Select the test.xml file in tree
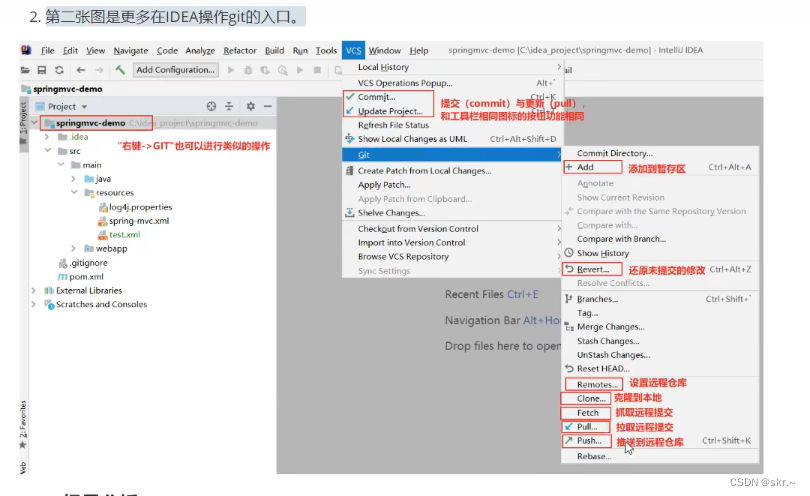This screenshot has height=496, width=810. [x=124, y=235]
